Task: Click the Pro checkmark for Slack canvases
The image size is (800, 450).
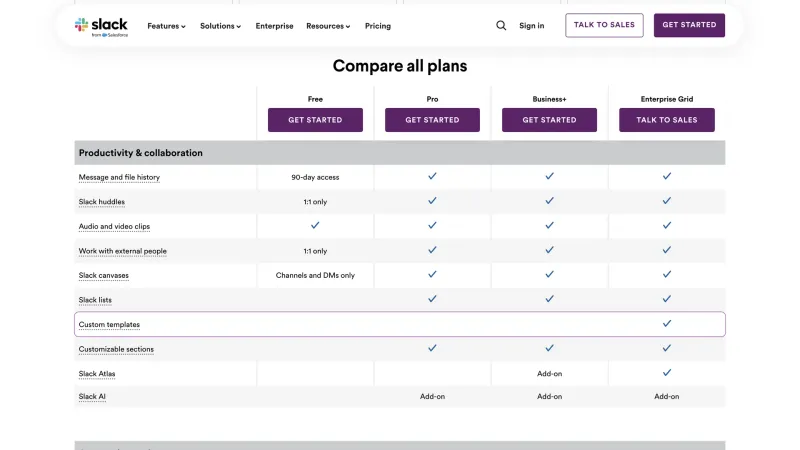Action: [432, 274]
